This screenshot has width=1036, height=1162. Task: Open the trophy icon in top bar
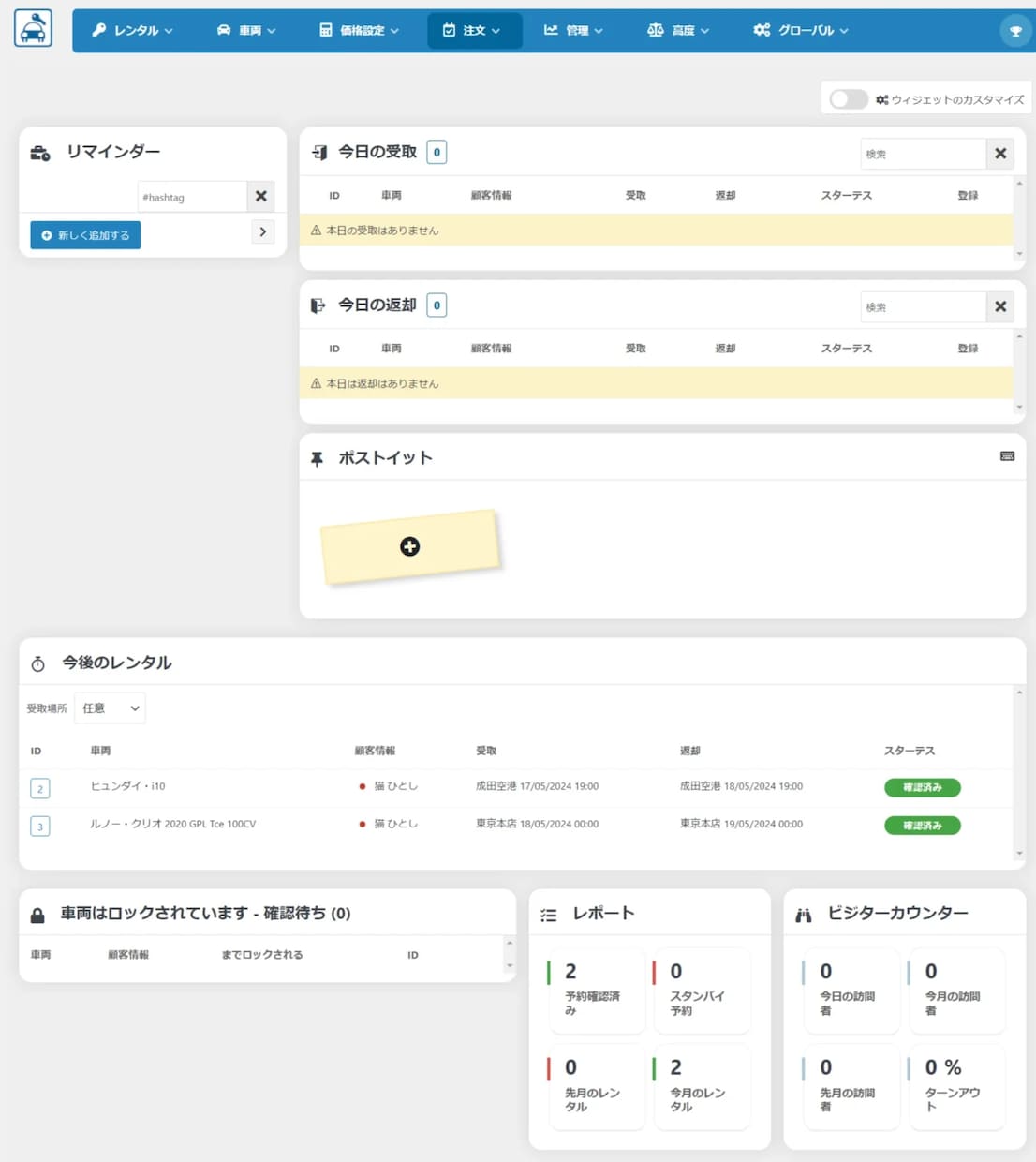[1015, 31]
